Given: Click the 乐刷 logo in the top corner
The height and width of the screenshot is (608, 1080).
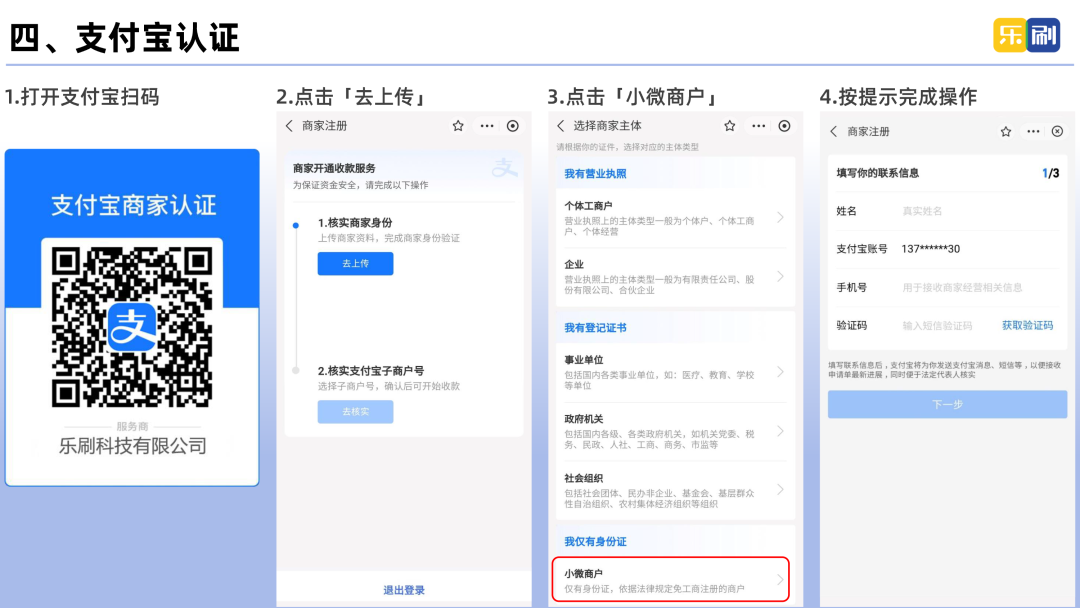Looking at the screenshot, I should [x=1026, y=35].
